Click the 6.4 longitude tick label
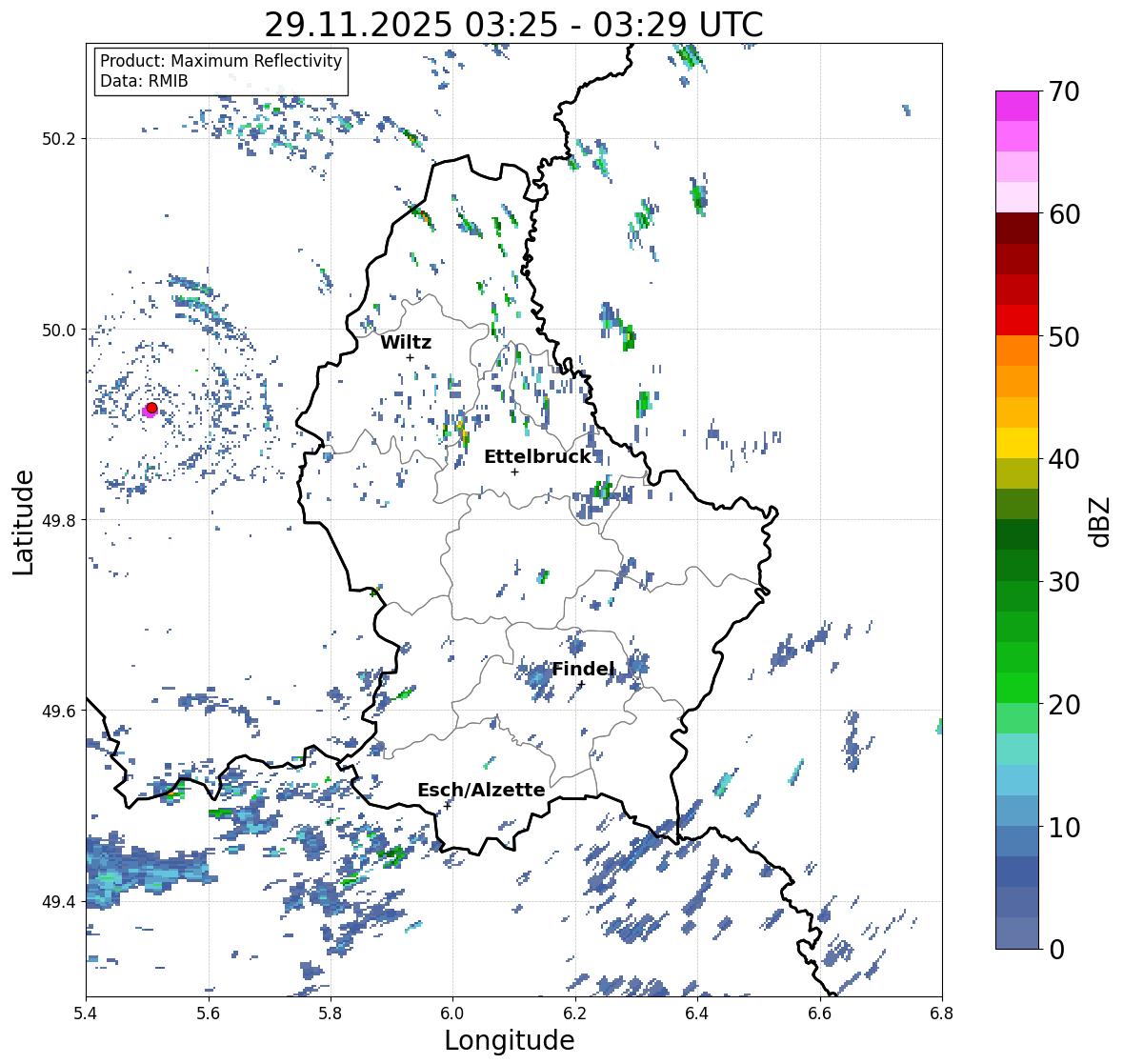Image resolution: width=1123 pixels, height=1064 pixels. (x=697, y=1014)
